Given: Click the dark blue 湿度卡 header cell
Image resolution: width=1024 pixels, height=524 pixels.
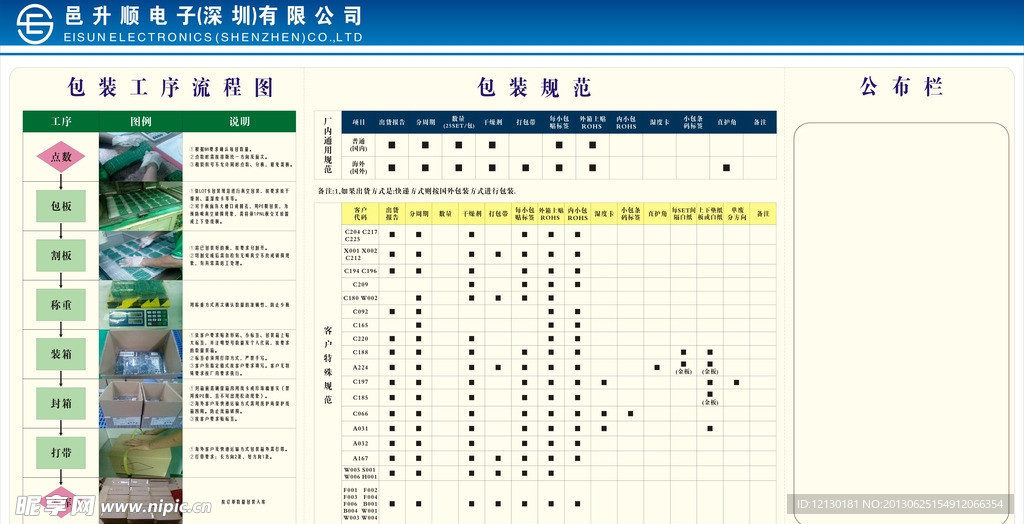Looking at the screenshot, I should (x=659, y=122).
